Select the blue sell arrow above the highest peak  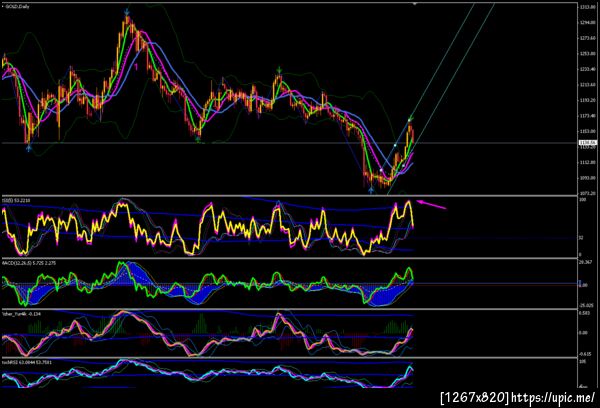point(127,12)
